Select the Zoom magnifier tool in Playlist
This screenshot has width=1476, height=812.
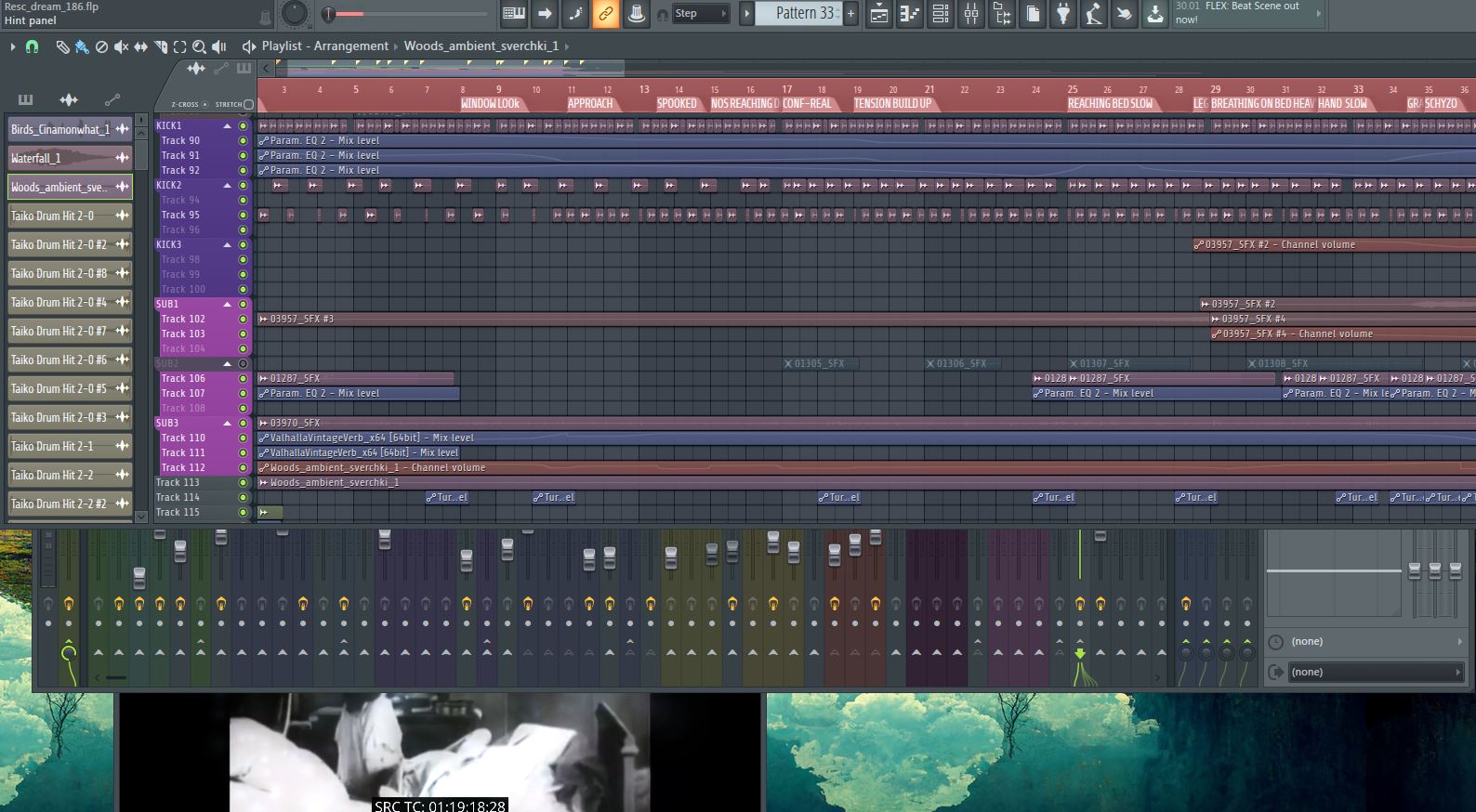tap(199, 46)
